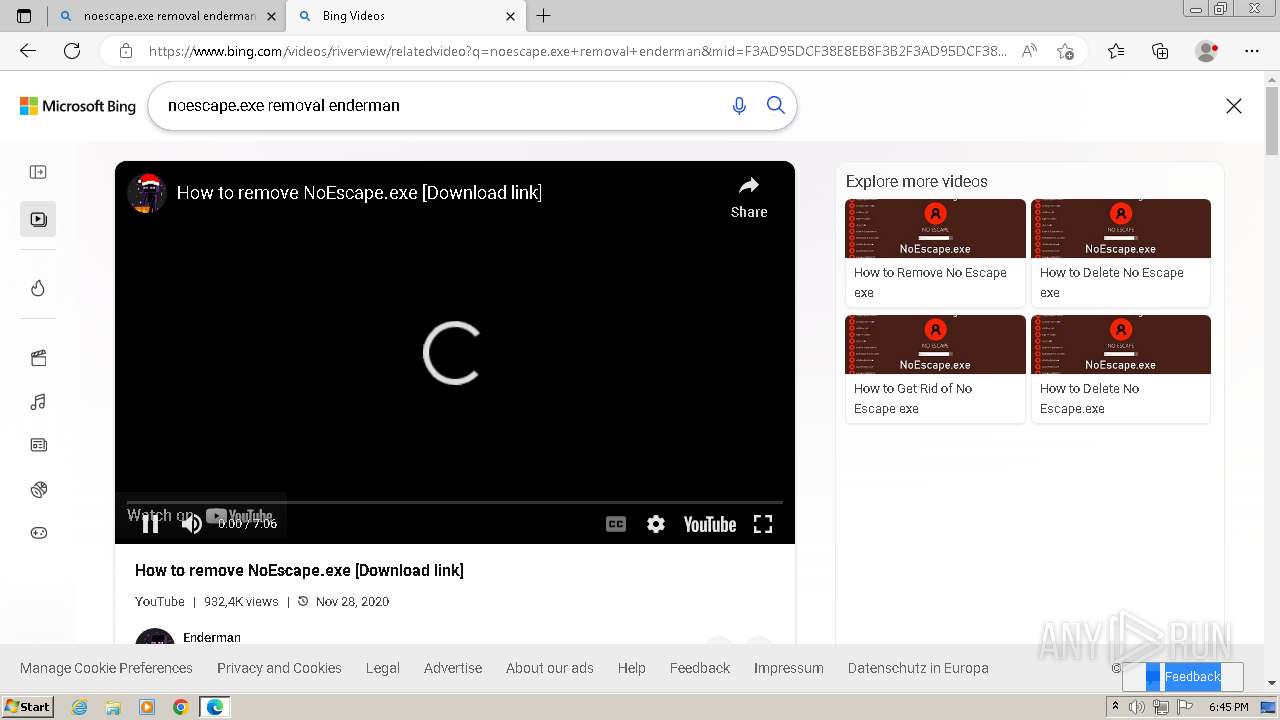
Task: Search by voice with the microphone icon
Action: pos(739,106)
